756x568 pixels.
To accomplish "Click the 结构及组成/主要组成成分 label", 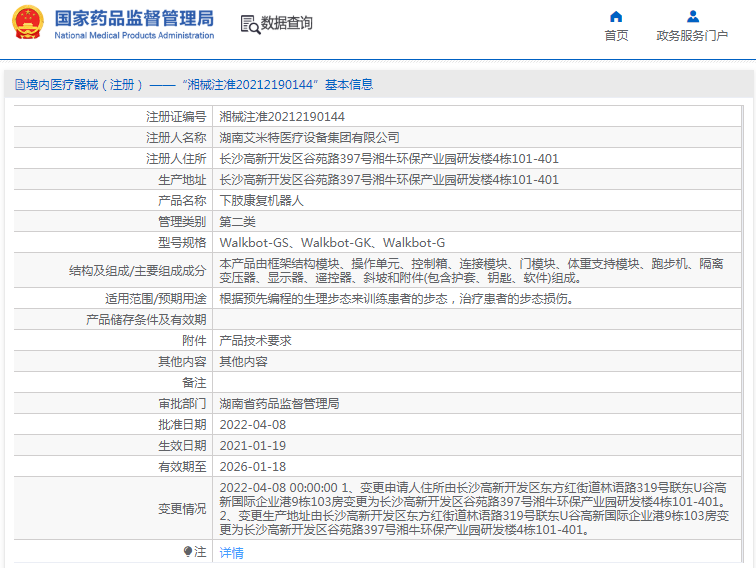I will pyautogui.click(x=138, y=270).
